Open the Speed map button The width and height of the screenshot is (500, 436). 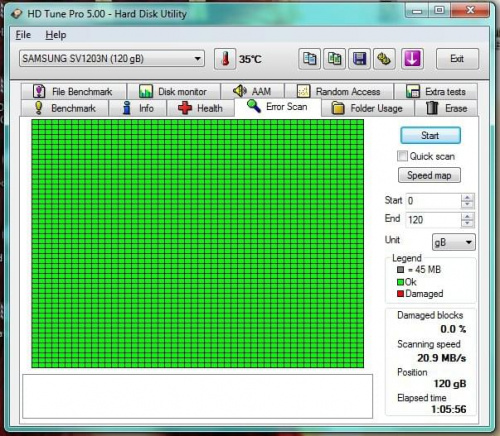(429, 175)
